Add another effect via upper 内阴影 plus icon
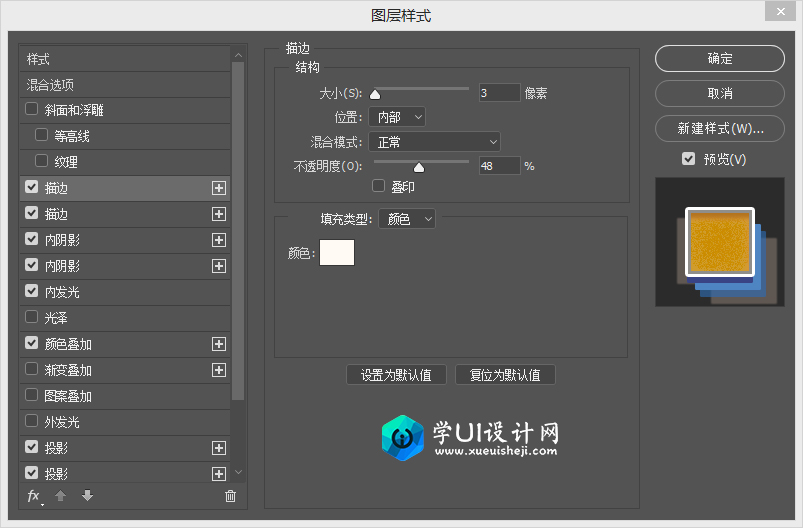This screenshot has width=803, height=528. (x=219, y=240)
